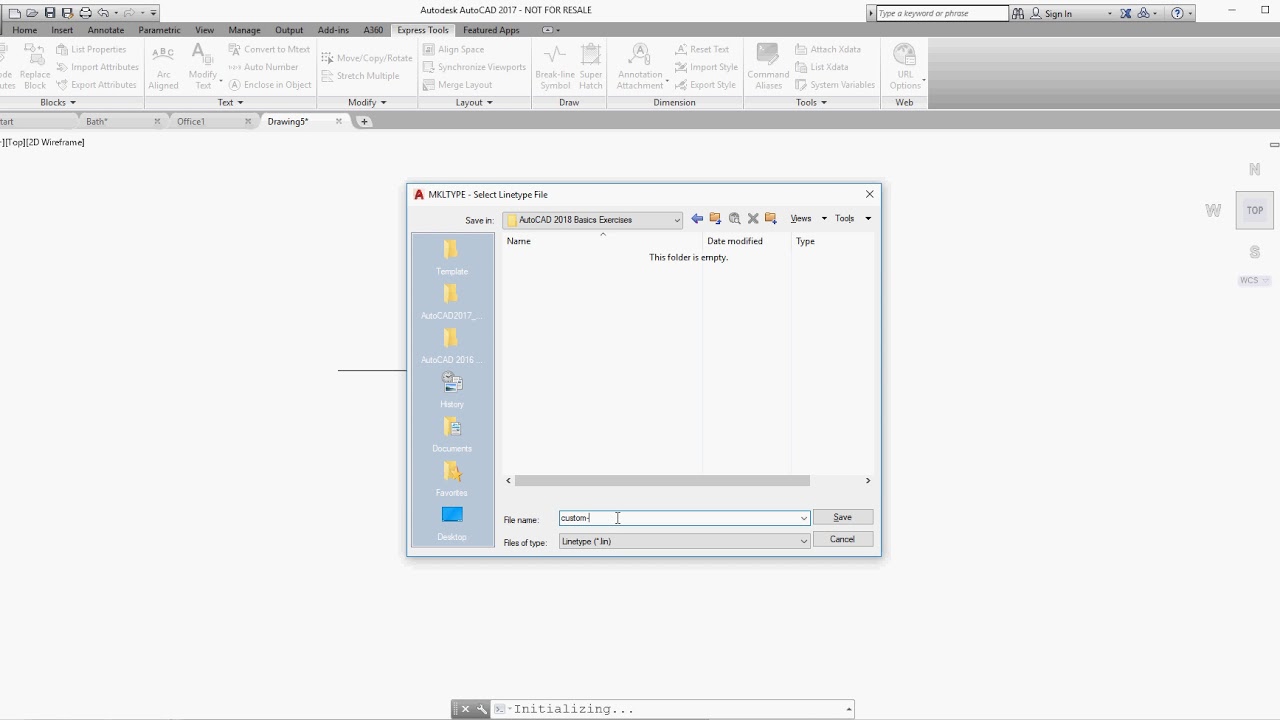Click List Properties in Blocks panel
Image resolution: width=1280 pixels, height=720 pixels.
[x=90, y=49]
